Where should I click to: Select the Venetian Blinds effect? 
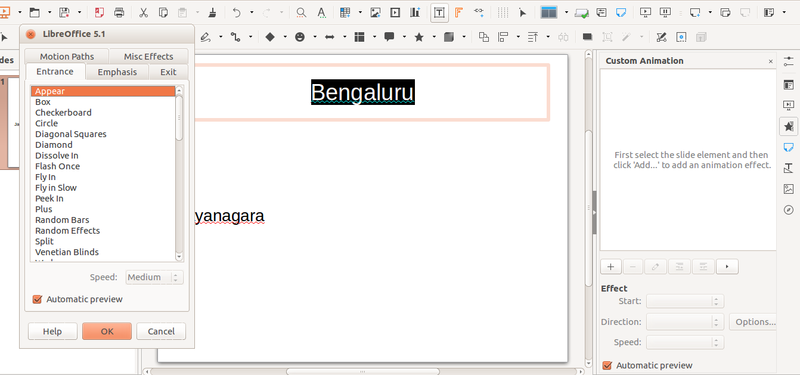click(x=103, y=252)
